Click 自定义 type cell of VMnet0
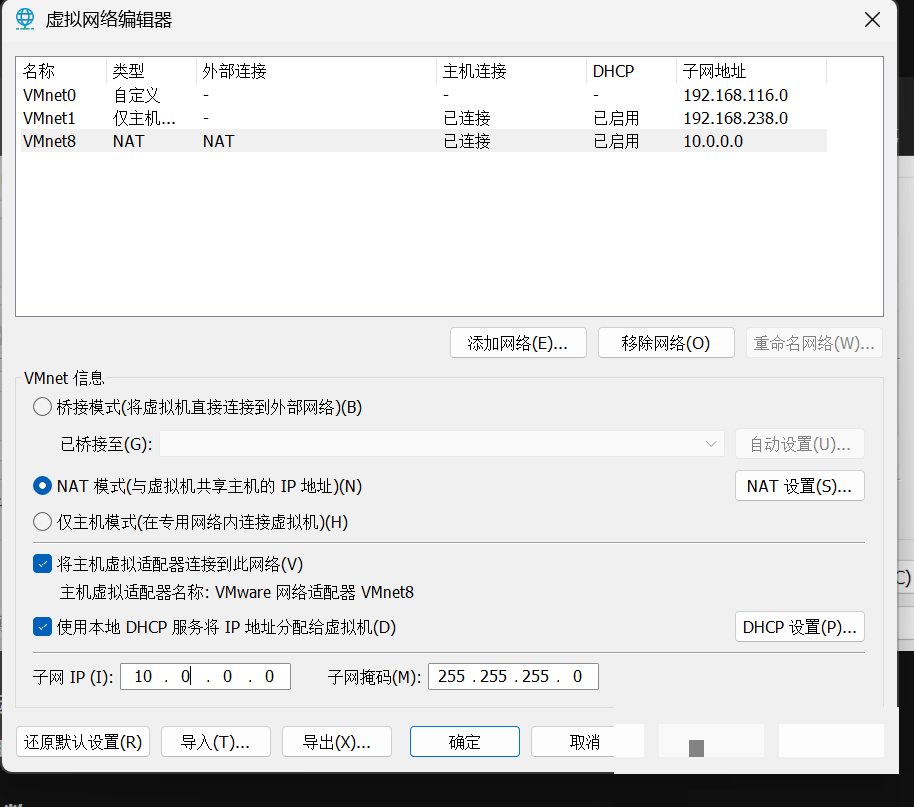The image size is (914, 807). 136,95
